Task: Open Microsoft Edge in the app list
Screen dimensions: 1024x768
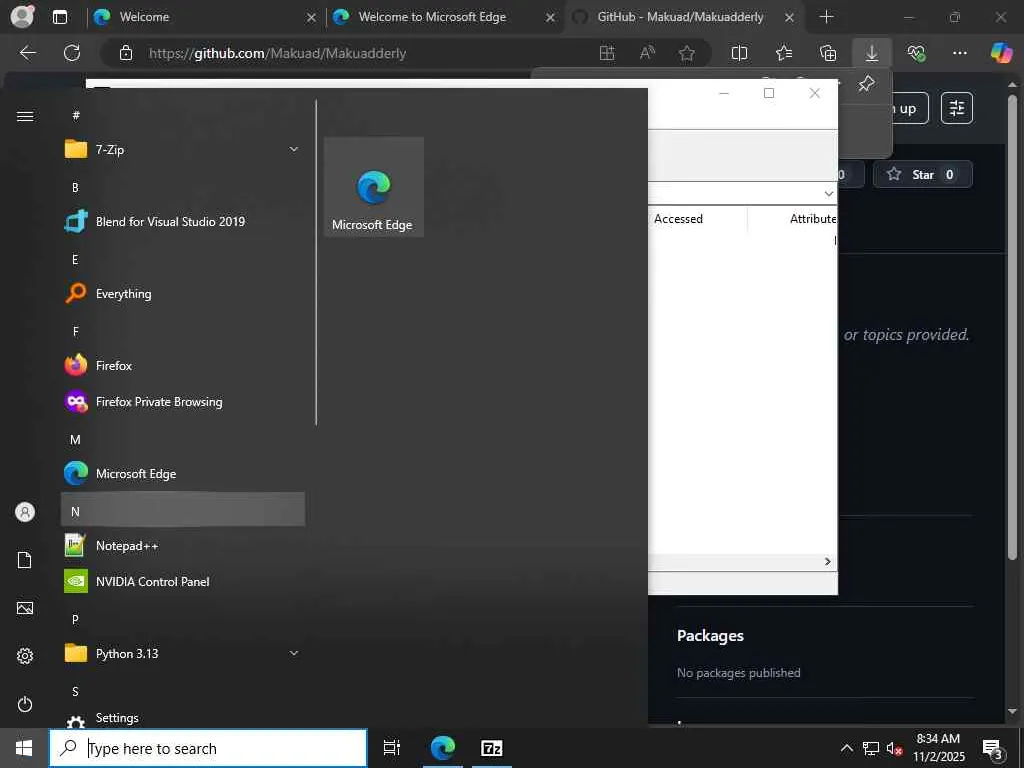Action: 183,473
